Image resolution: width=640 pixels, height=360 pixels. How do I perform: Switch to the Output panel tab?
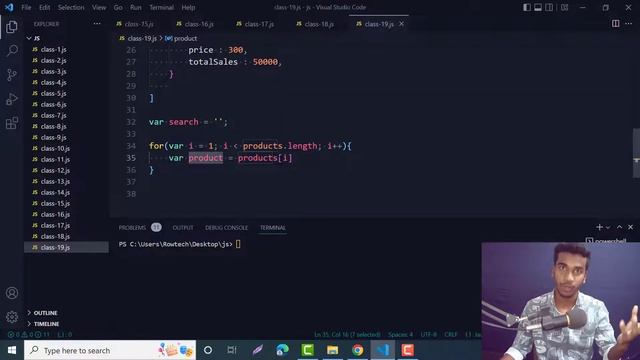tap(183, 227)
